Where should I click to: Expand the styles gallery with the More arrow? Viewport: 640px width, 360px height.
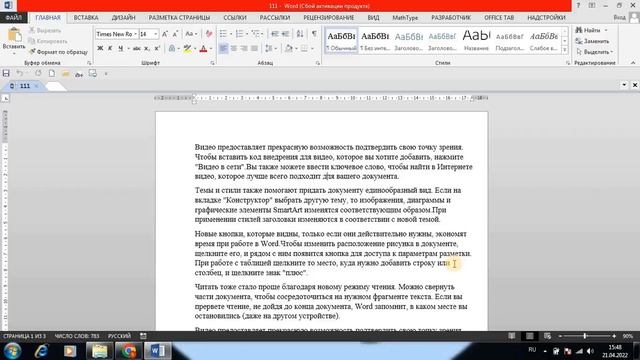(x=565, y=50)
